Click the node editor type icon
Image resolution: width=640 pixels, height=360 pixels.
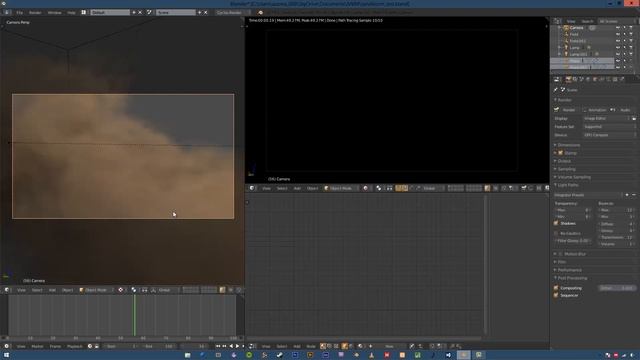click(252, 346)
